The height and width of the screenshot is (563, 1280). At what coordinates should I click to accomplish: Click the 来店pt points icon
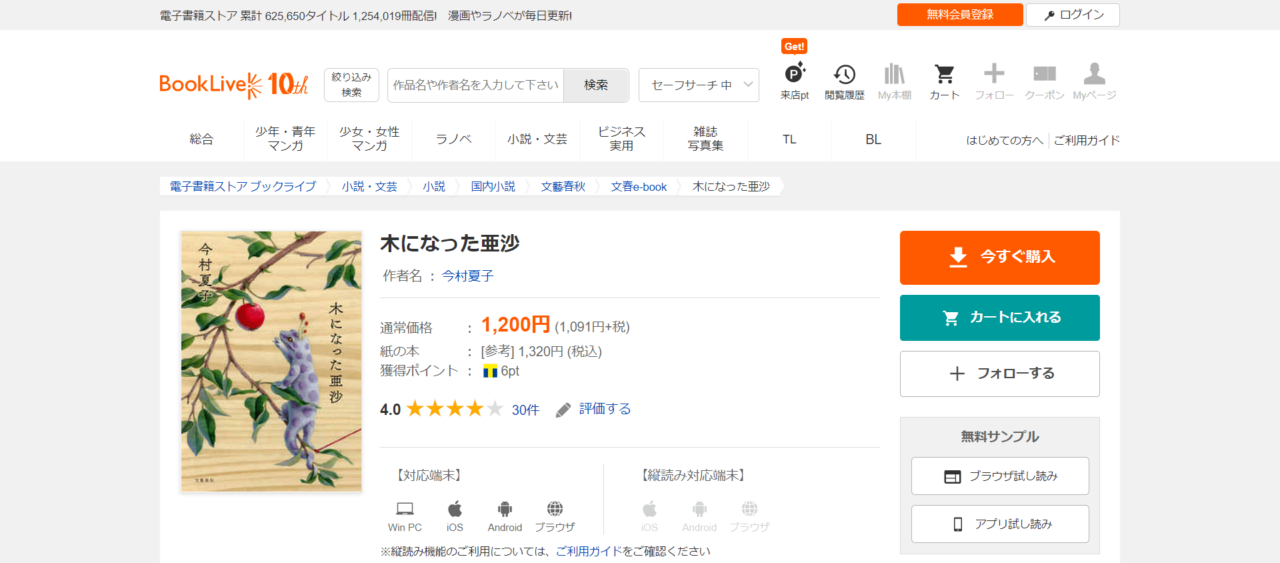(794, 75)
